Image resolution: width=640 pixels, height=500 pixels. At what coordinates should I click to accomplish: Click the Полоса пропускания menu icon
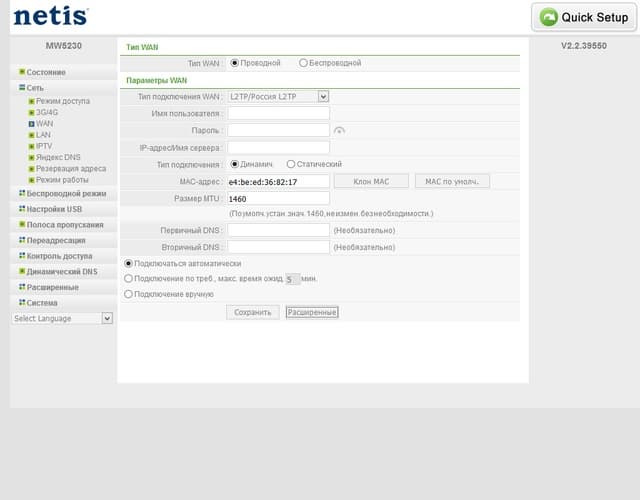pos(22,224)
